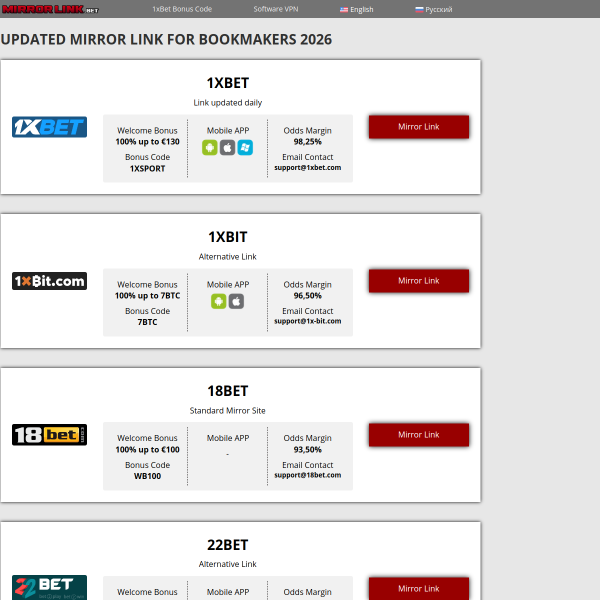Open the Software VPN menu item
The height and width of the screenshot is (600, 600).
click(276, 9)
